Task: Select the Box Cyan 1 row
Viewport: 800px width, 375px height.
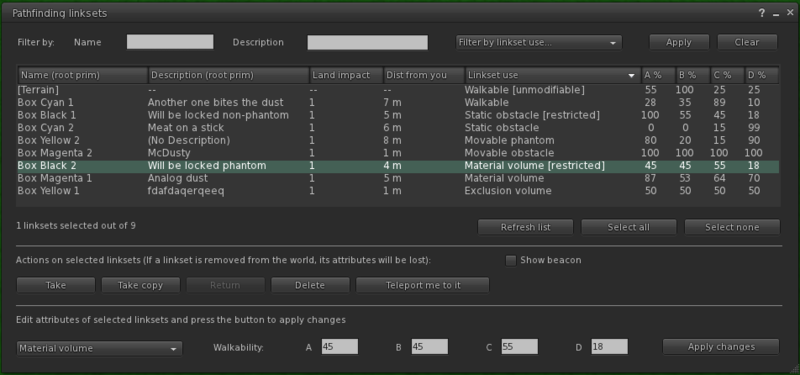Action: pyautogui.click(x=398, y=103)
